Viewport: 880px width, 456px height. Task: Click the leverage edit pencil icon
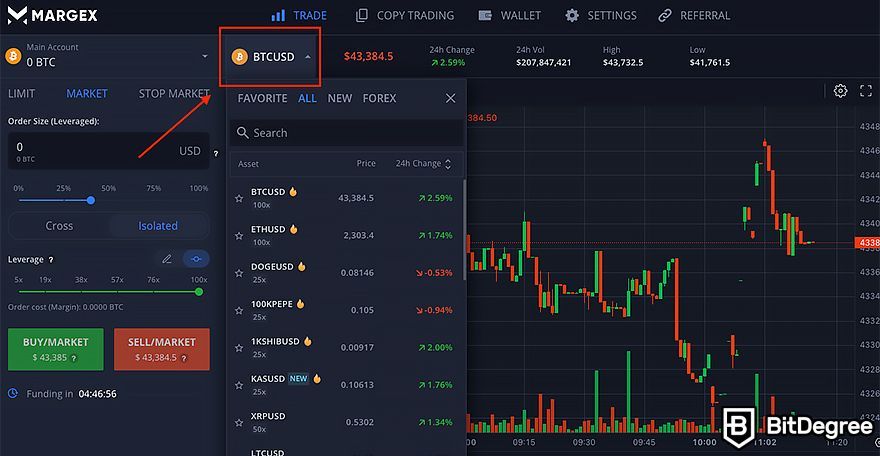pos(167,259)
